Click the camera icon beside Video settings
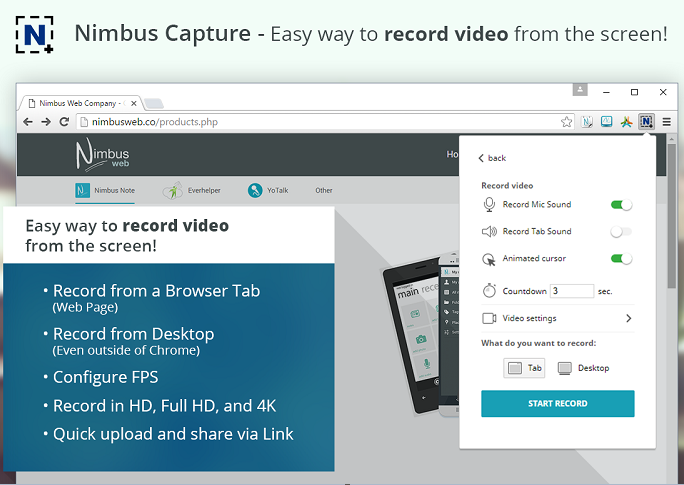This screenshot has height=485, width=684. pos(489,318)
